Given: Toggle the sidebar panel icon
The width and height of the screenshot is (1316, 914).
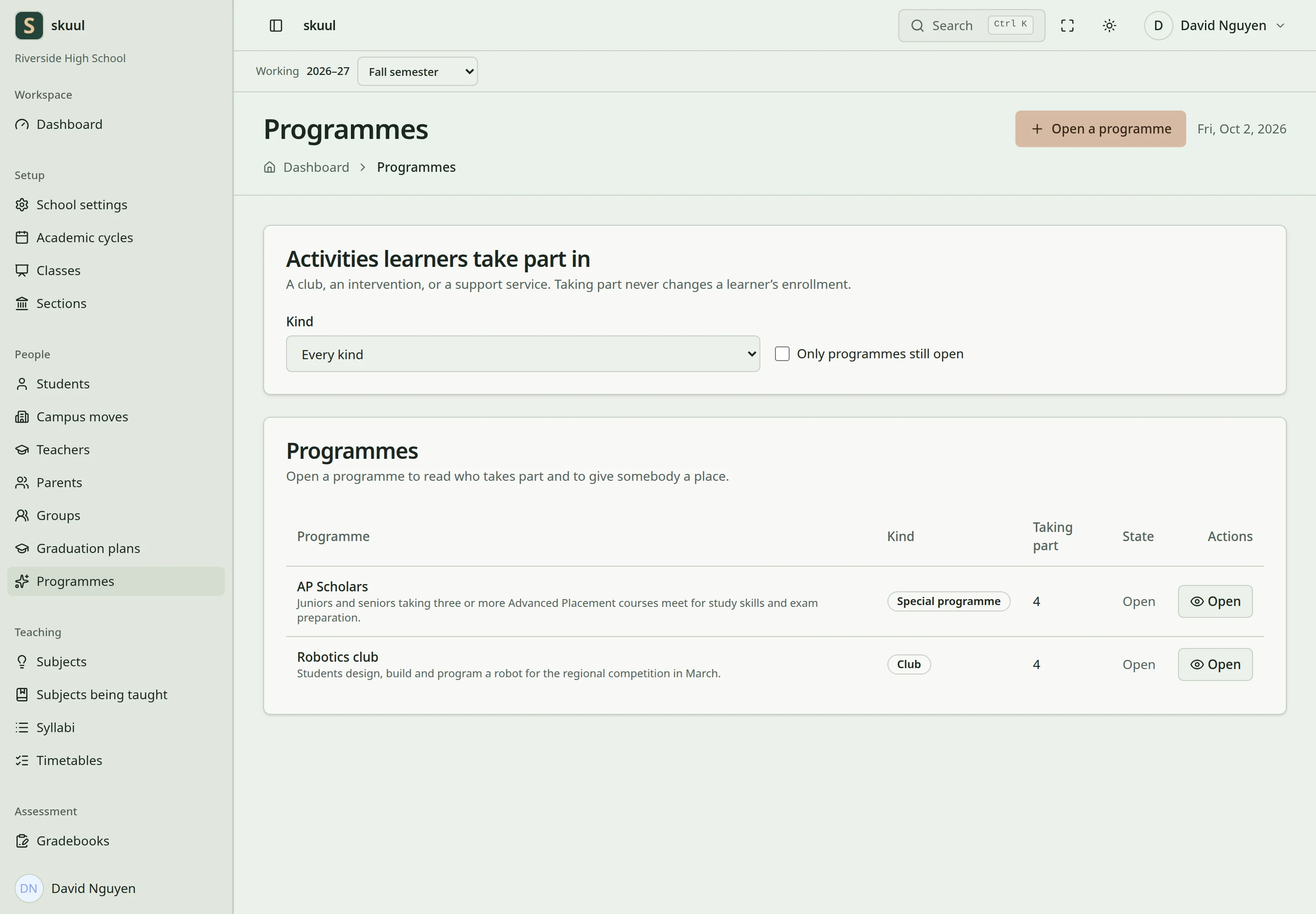Looking at the screenshot, I should point(276,26).
